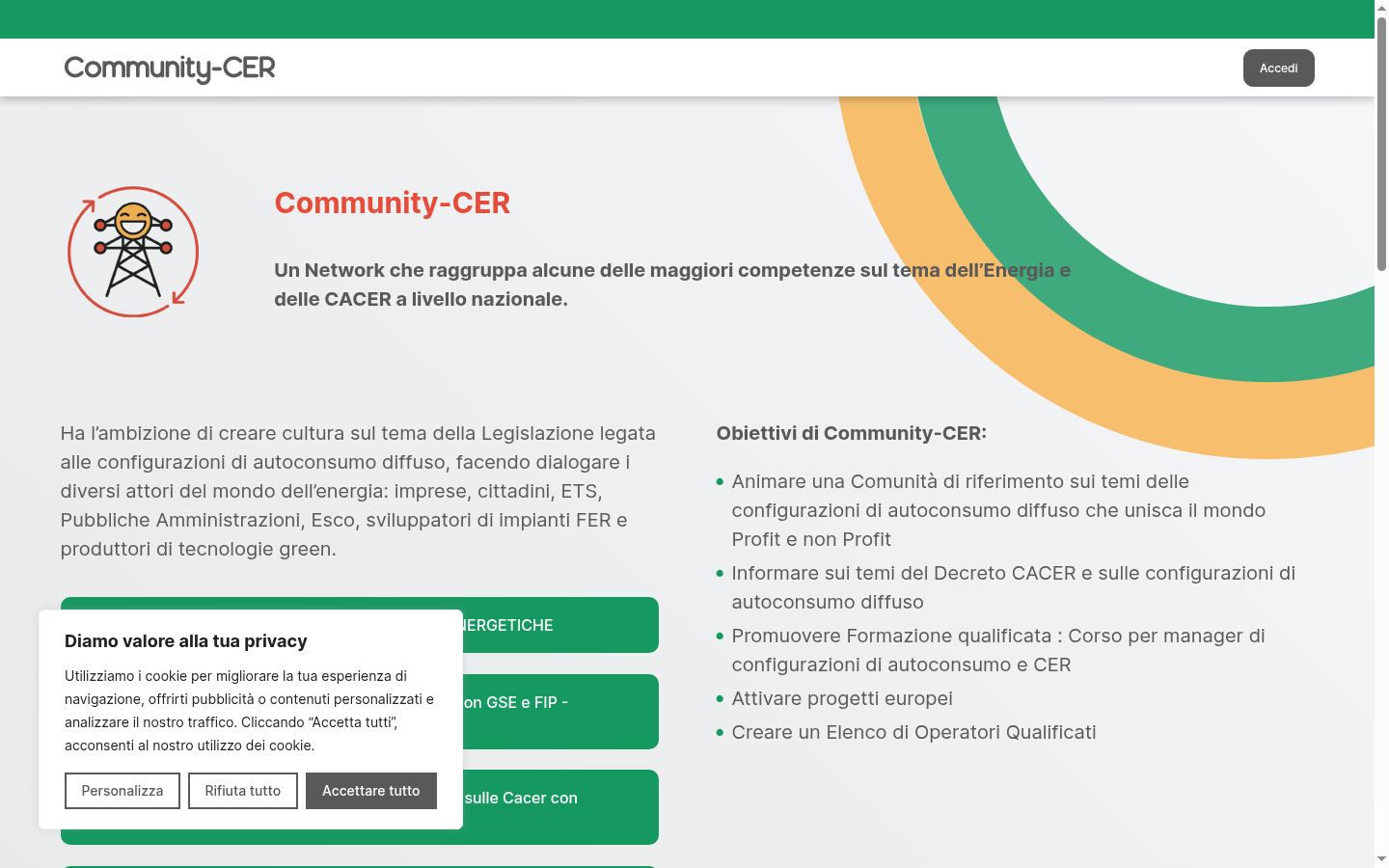Screen dimensions: 1389x868
Task: Click the Promuovere Formazione qualificata bullet
Action: tap(998, 650)
